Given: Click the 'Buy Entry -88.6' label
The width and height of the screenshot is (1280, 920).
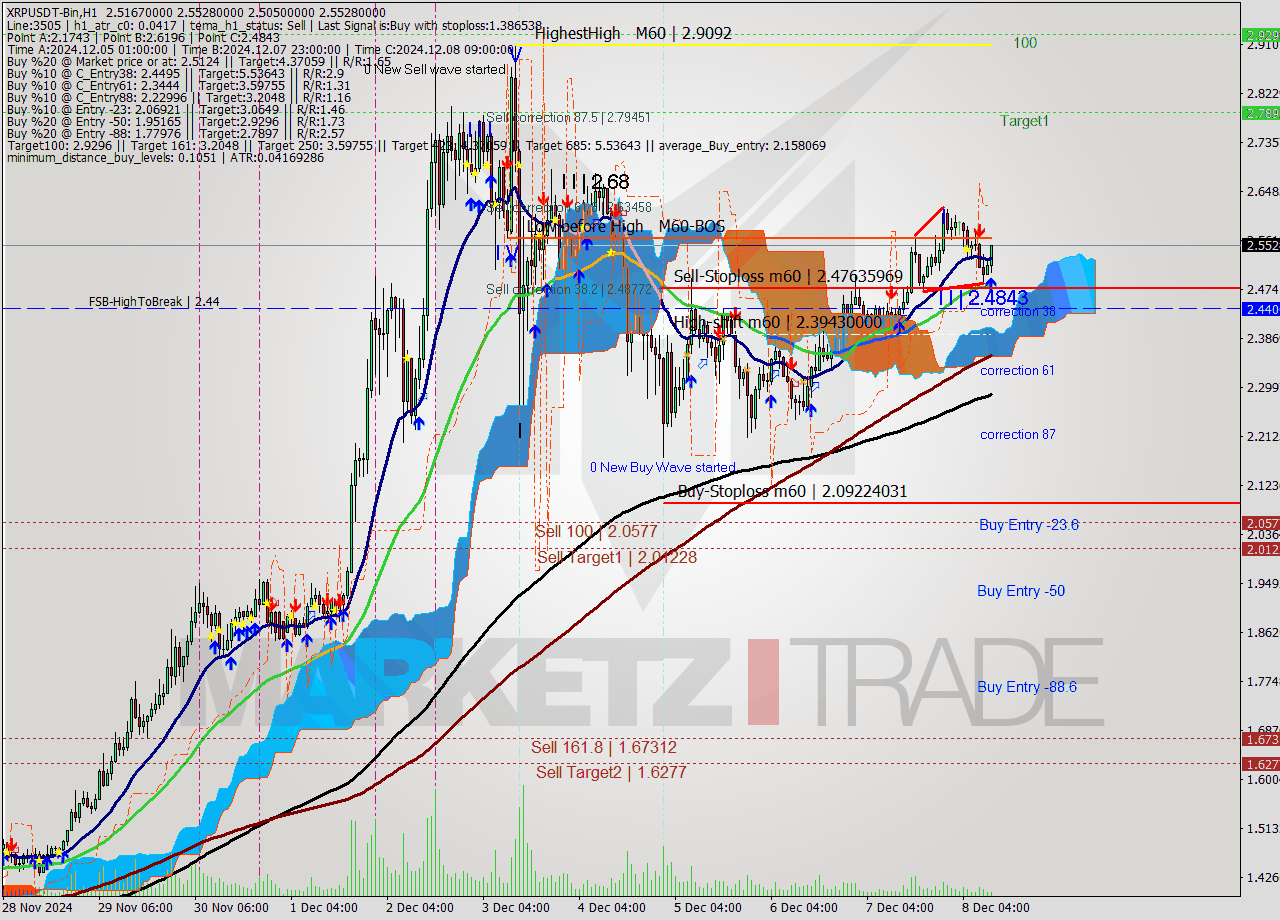Looking at the screenshot, I should (x=1026, y=687).
